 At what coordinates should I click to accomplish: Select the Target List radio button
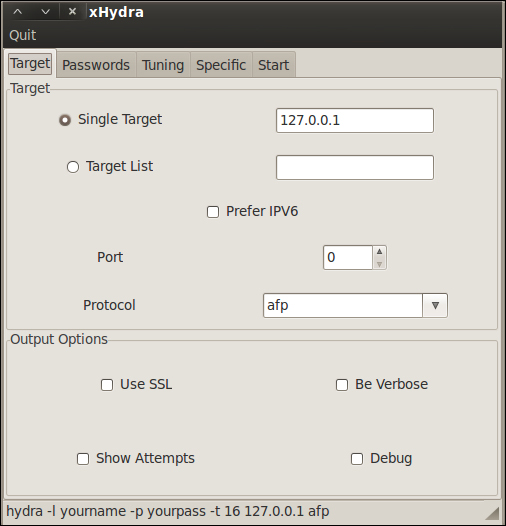73,167
